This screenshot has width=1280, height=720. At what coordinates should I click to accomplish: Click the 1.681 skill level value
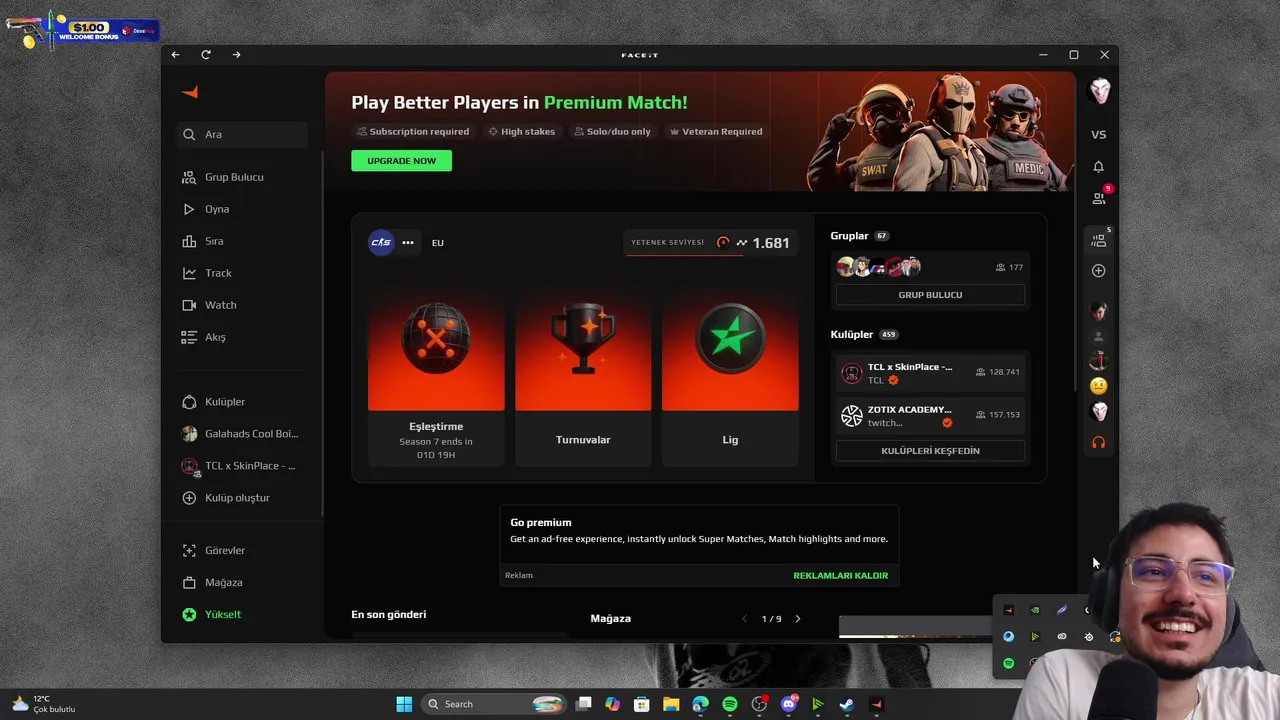pyautogui.click(x=771, y=243)
